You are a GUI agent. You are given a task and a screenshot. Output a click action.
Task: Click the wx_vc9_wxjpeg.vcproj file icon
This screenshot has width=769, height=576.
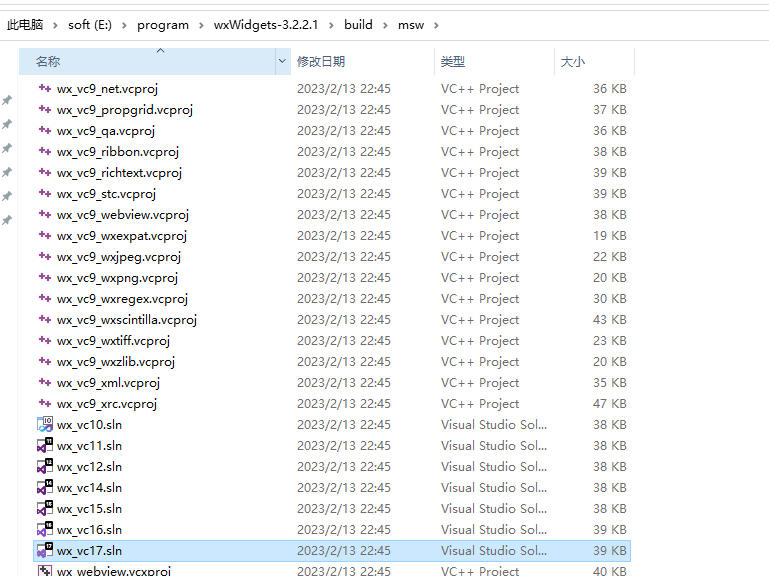[x=45, y=257]
